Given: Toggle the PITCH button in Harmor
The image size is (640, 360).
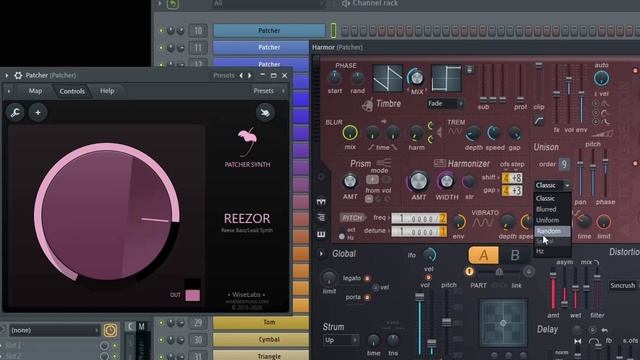Looking at the screenshot, I should [352, 218].
